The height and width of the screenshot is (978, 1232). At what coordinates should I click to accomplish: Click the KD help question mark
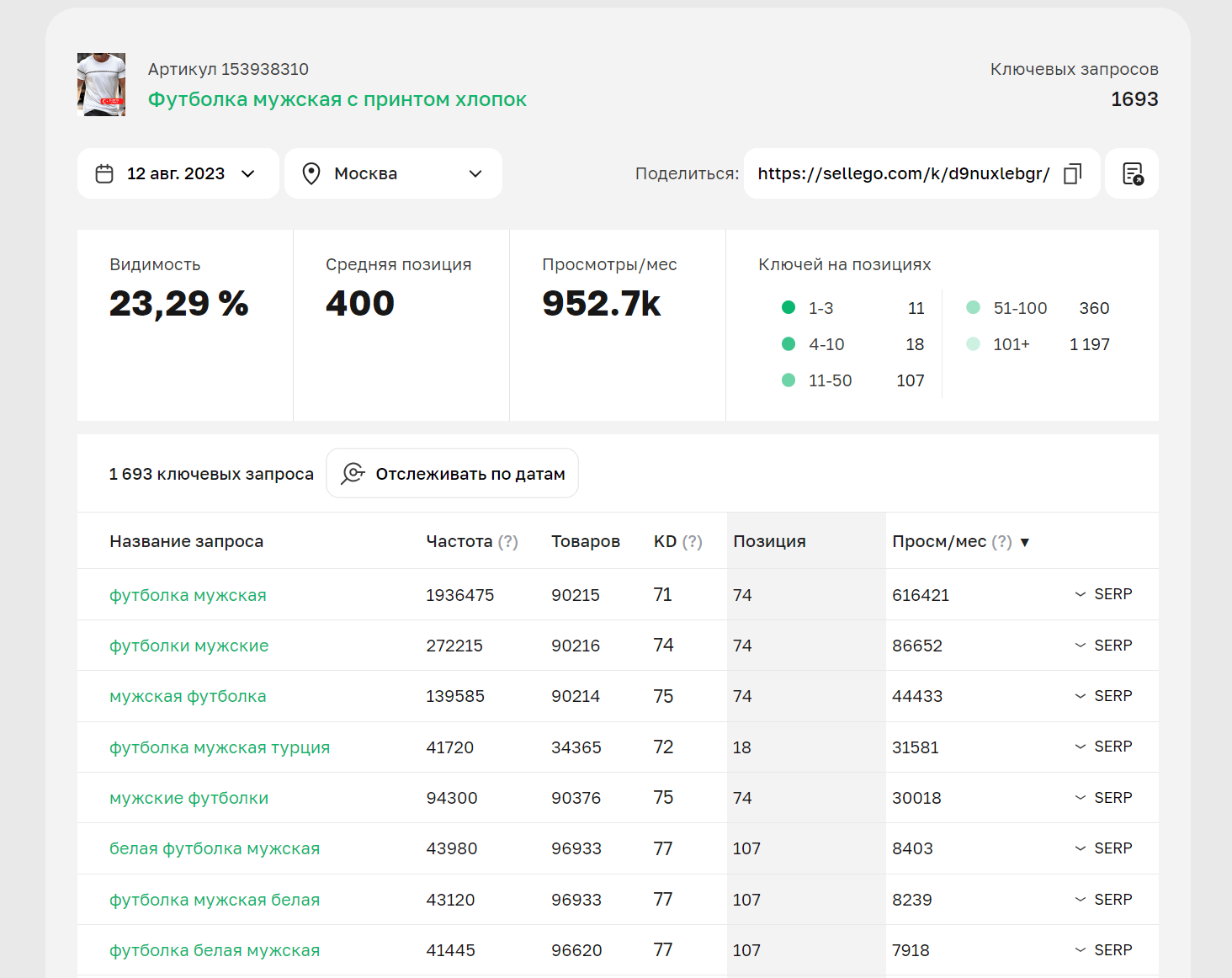(x=692, y=542)
